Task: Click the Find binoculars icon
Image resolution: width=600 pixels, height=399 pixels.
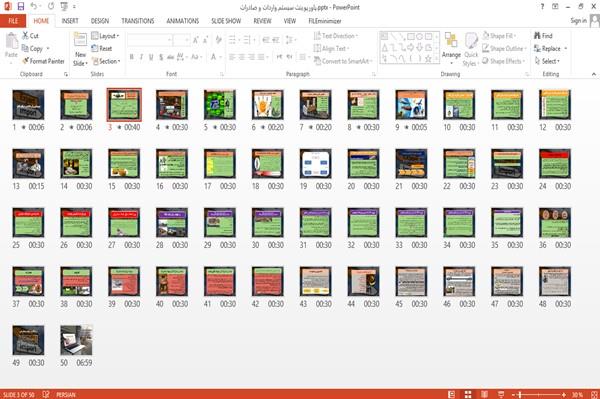Action: tap(537, 36)
